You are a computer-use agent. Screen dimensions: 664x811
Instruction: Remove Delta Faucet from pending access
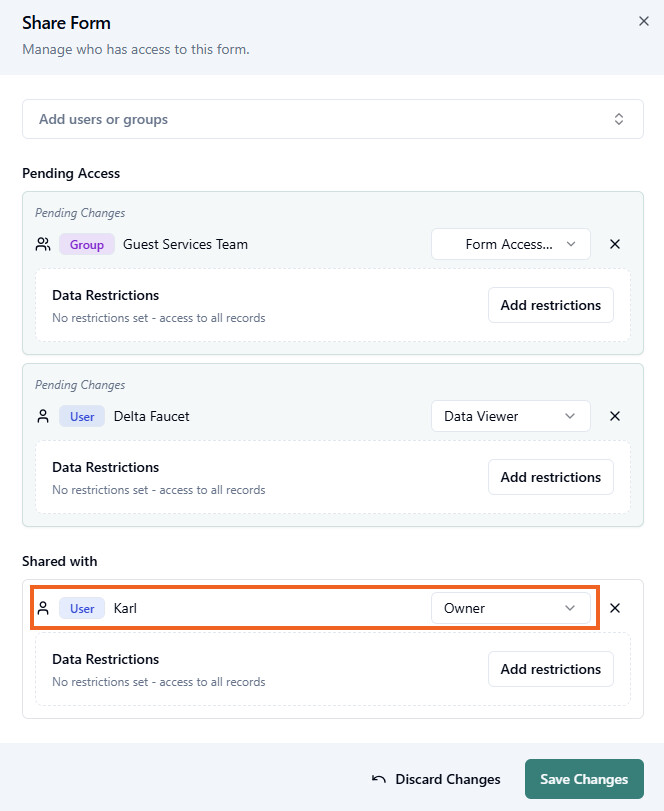(614, 416)
